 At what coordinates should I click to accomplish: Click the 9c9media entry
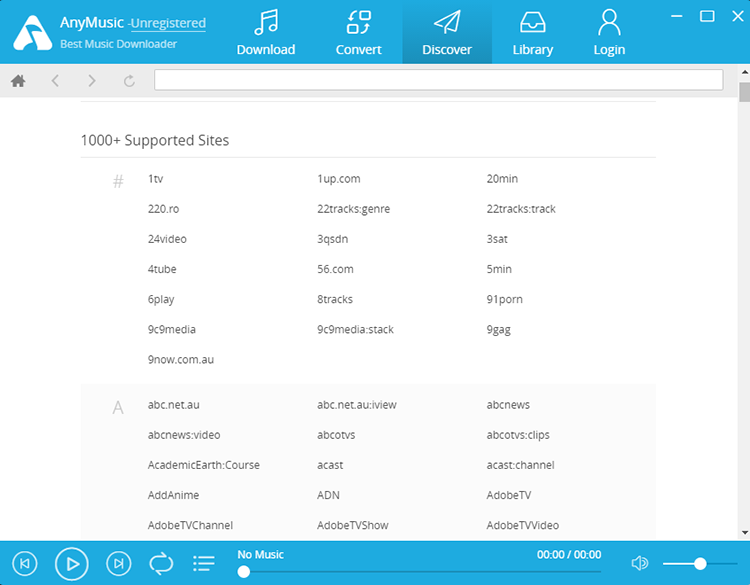(x=172, y=330)
